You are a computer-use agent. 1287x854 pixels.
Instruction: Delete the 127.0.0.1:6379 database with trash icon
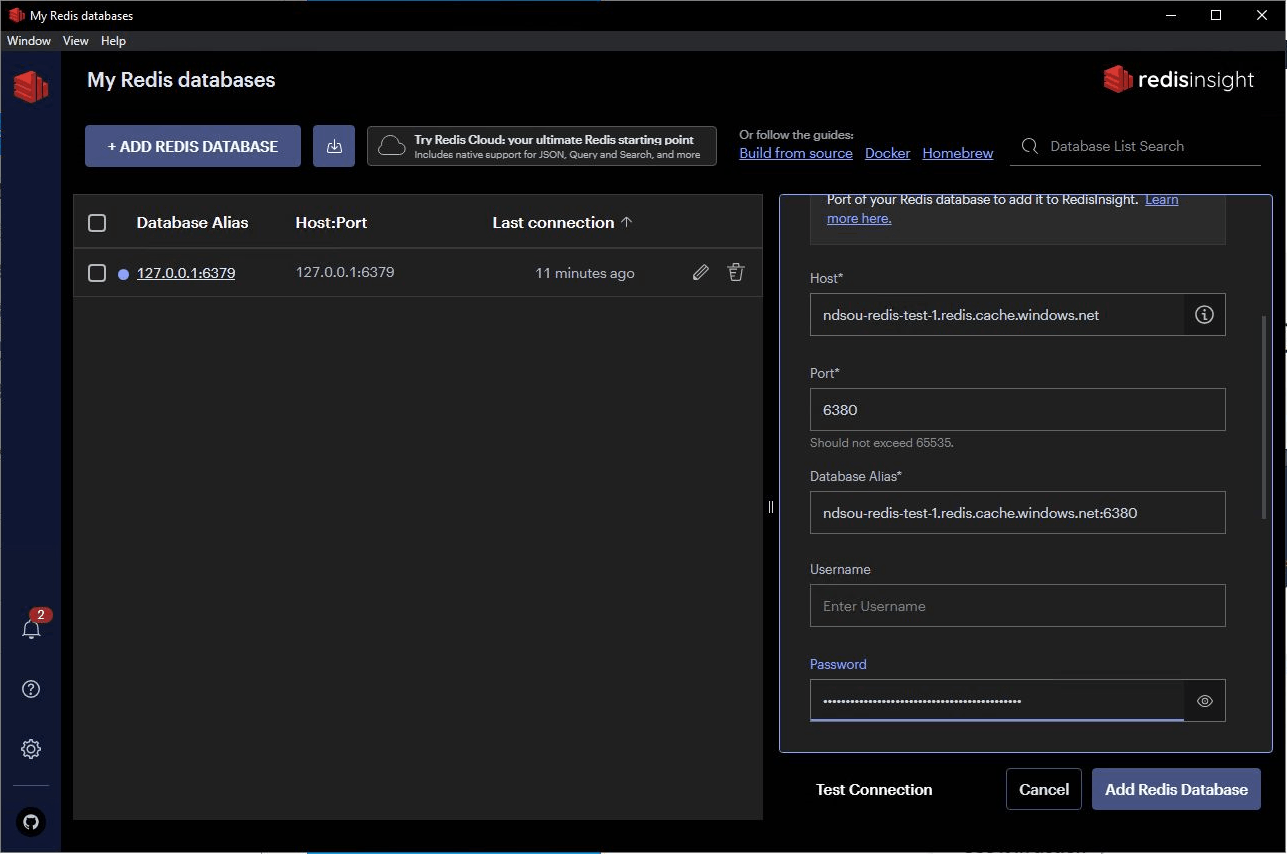(736, 272)
